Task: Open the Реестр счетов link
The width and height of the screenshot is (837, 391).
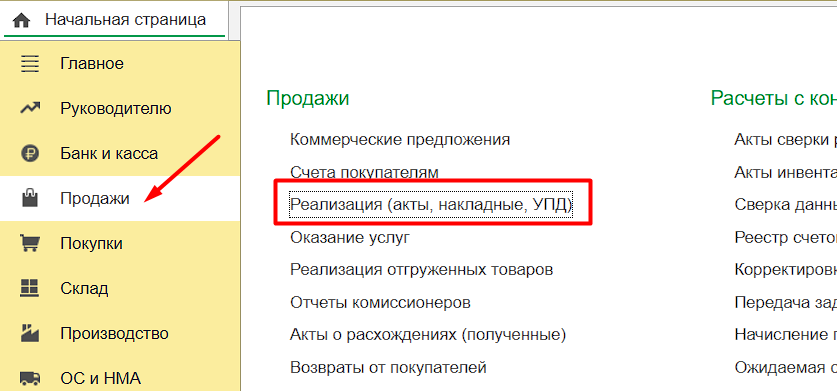Action: click(786, 238)
